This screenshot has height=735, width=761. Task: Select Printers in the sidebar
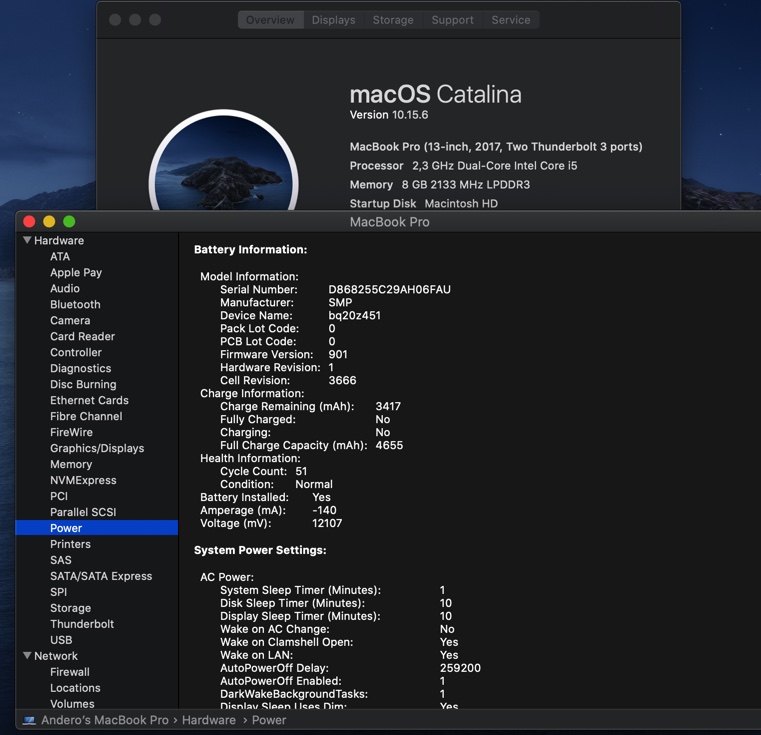(x=70, y=544)
